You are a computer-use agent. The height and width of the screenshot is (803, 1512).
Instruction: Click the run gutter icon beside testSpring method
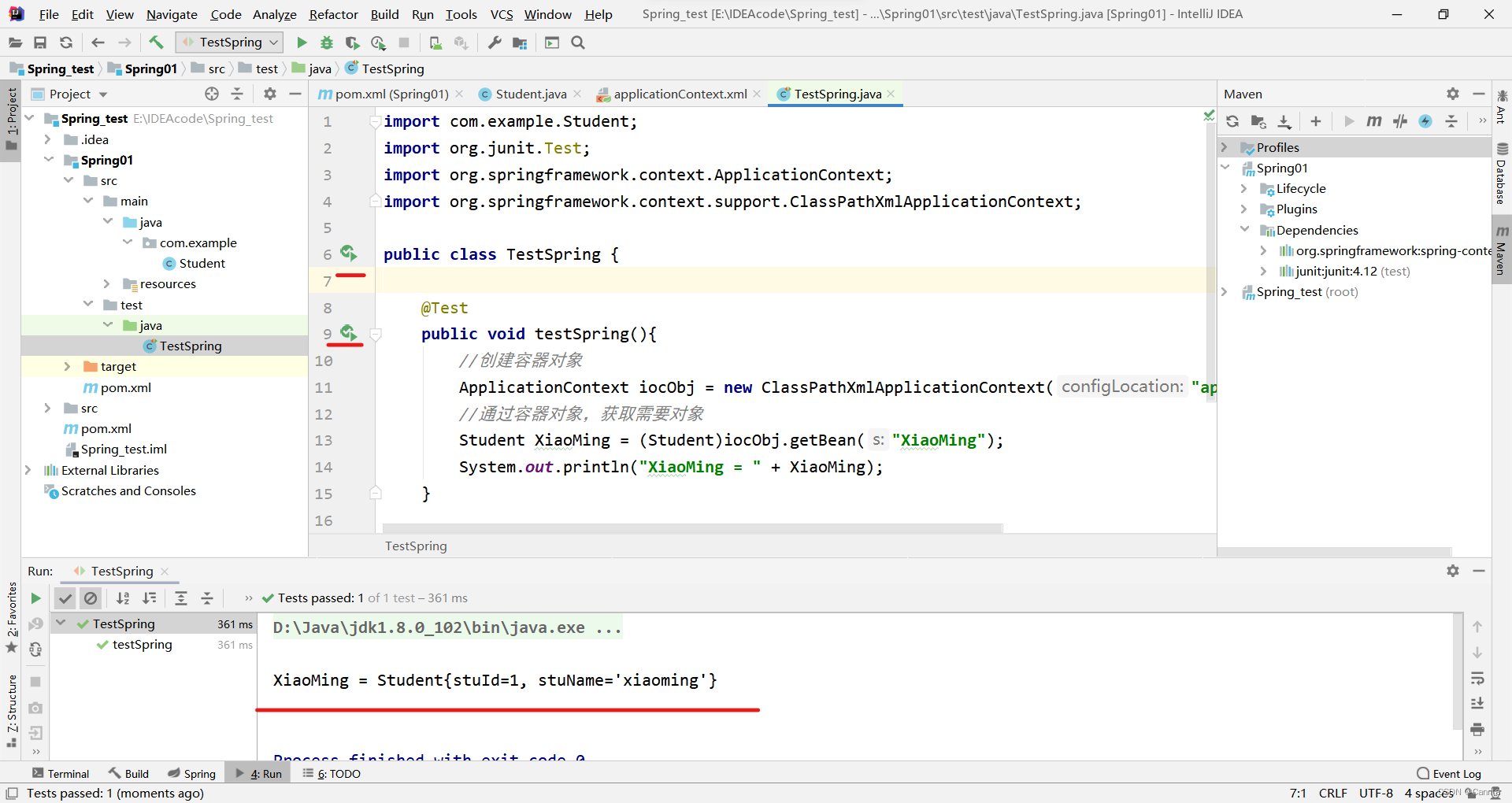[348, 332]
